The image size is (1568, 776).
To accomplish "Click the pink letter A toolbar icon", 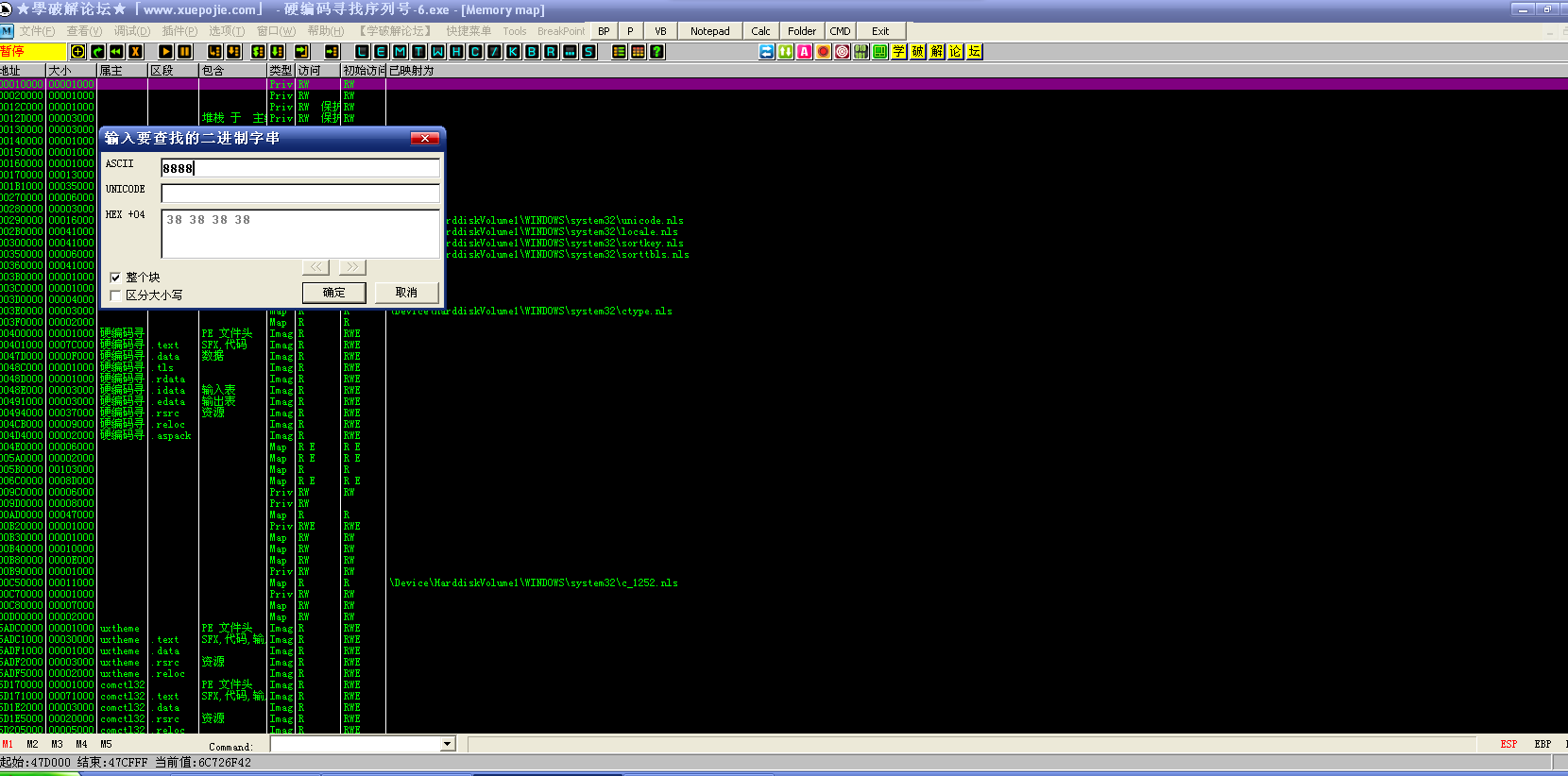I will [805, 52].
